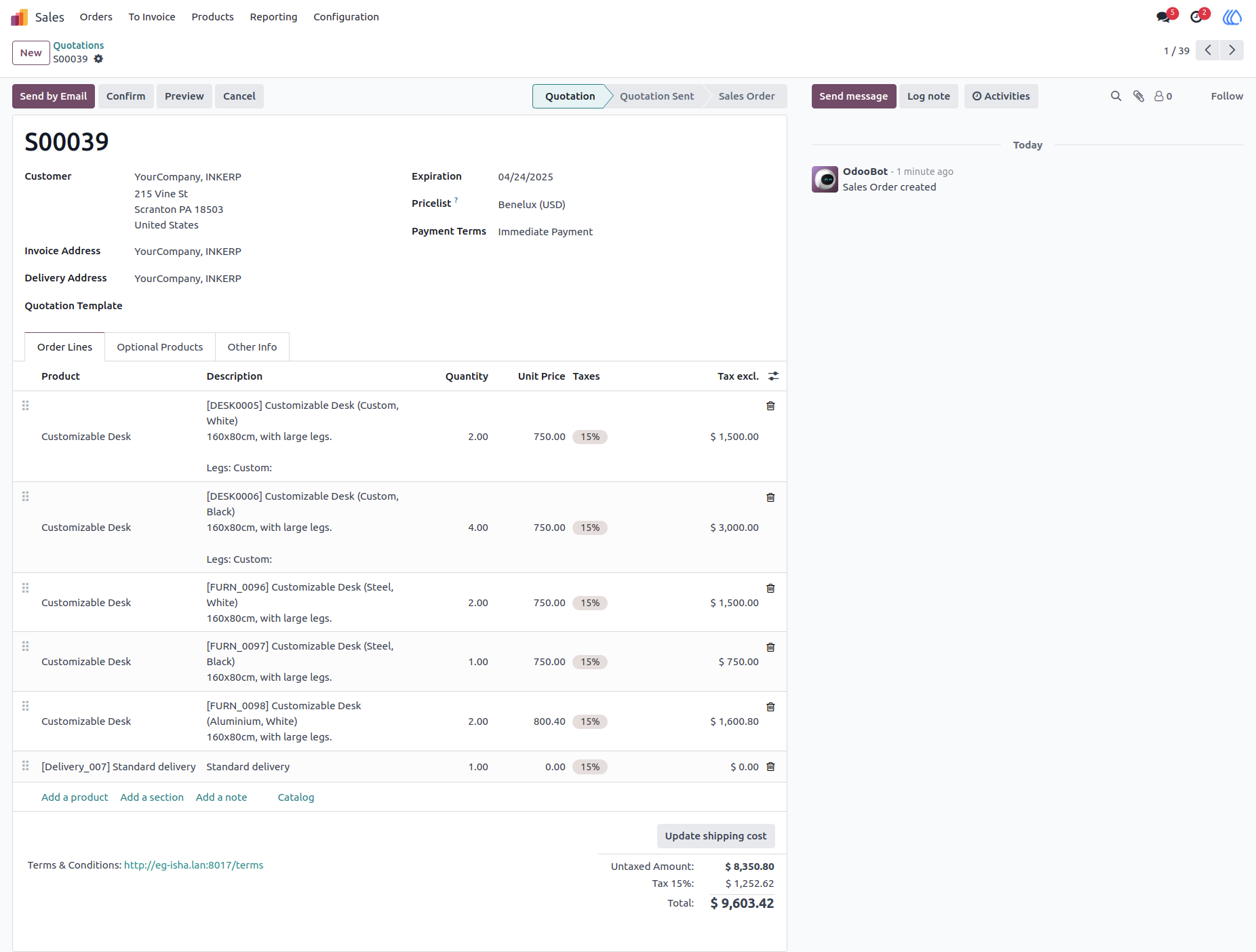Delete the Standard delivery line
This screenshot has width=1256, height=952.
coord(770,767)
